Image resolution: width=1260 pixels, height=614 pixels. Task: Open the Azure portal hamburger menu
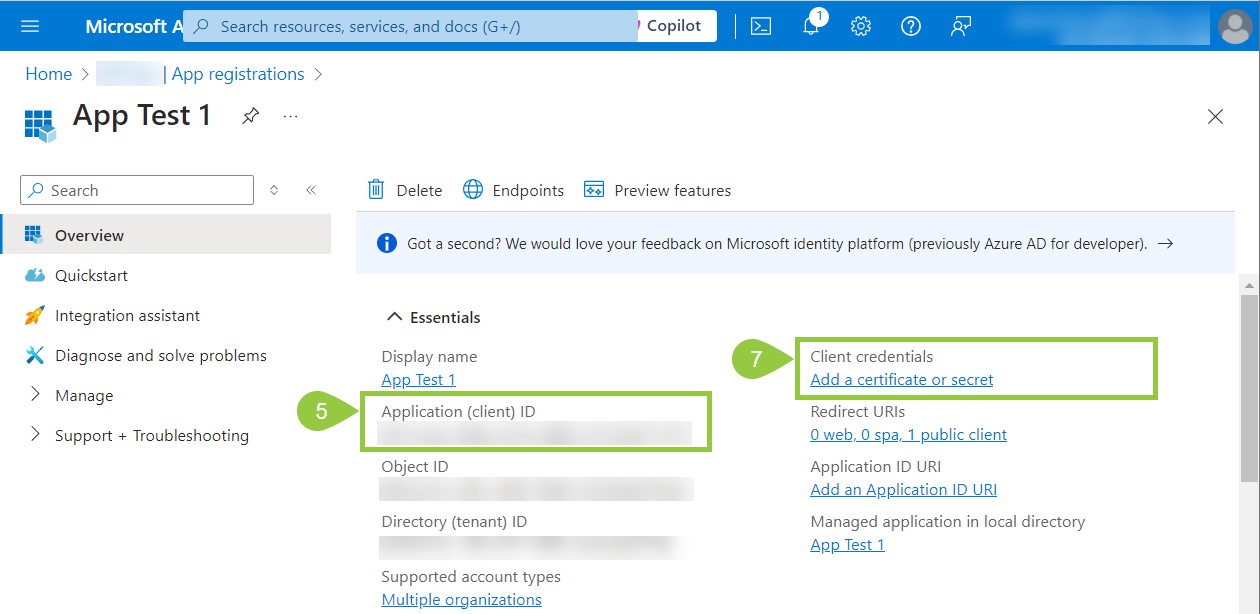[x=30, y=26]
